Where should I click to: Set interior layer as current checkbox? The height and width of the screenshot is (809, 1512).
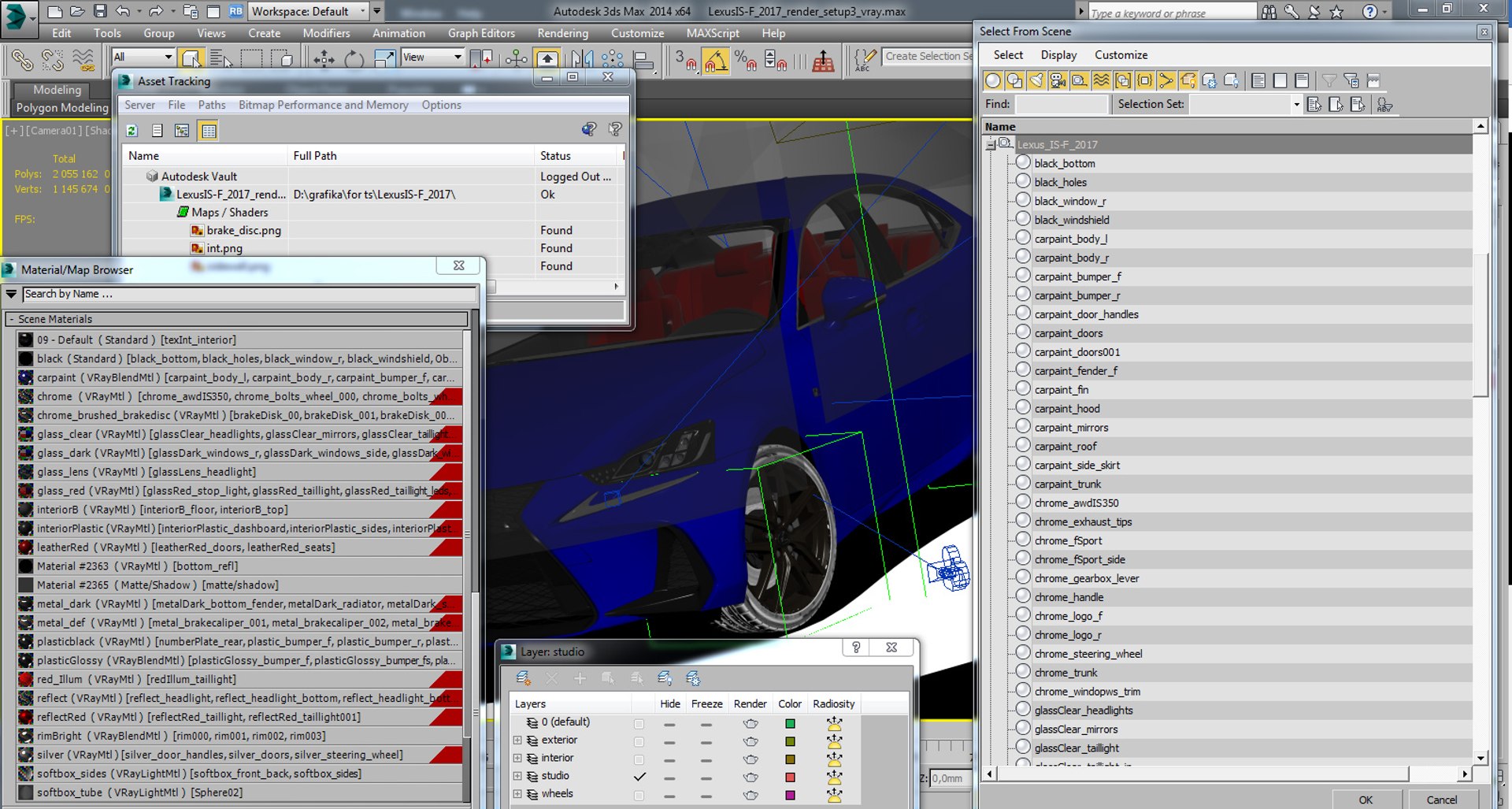(639, 759)
